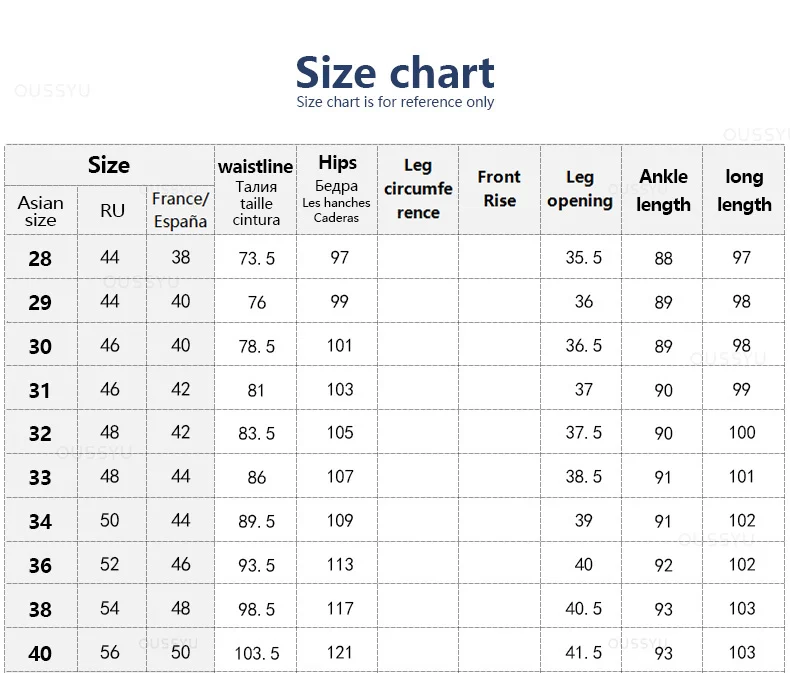Click the 'France/España' sub-header cell

pos(180,211)
